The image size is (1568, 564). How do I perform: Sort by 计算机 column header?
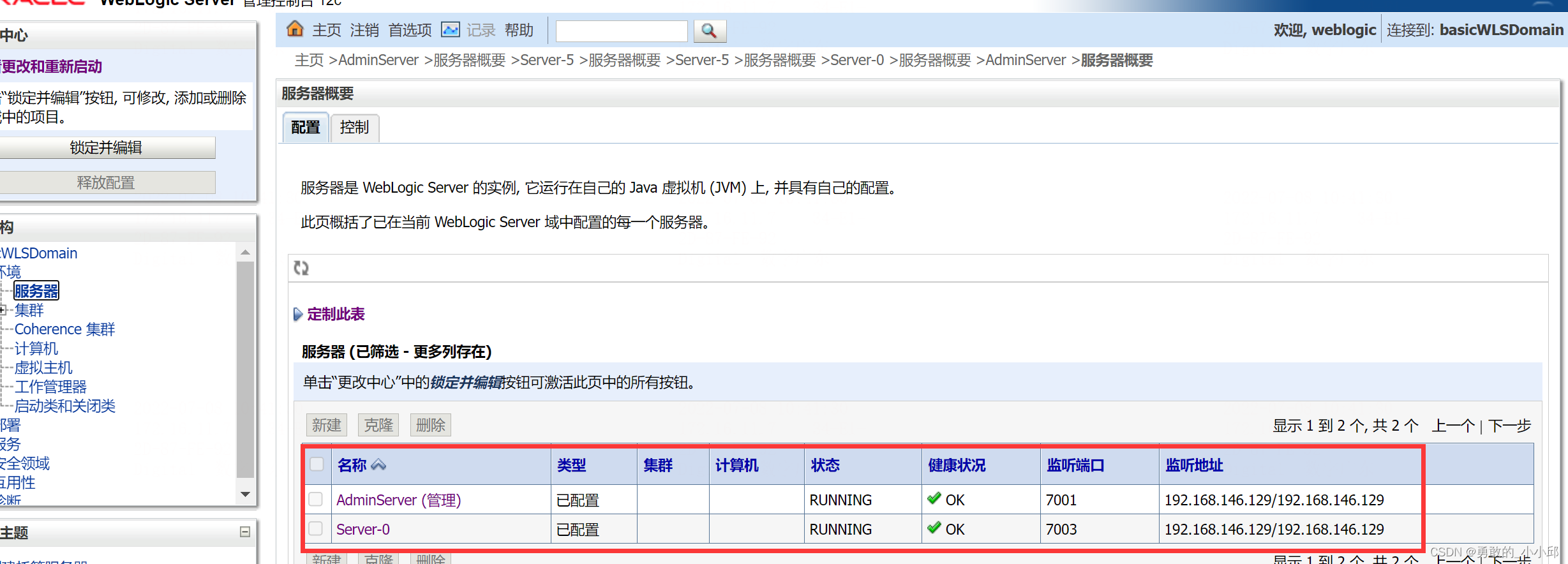point(737,465)
